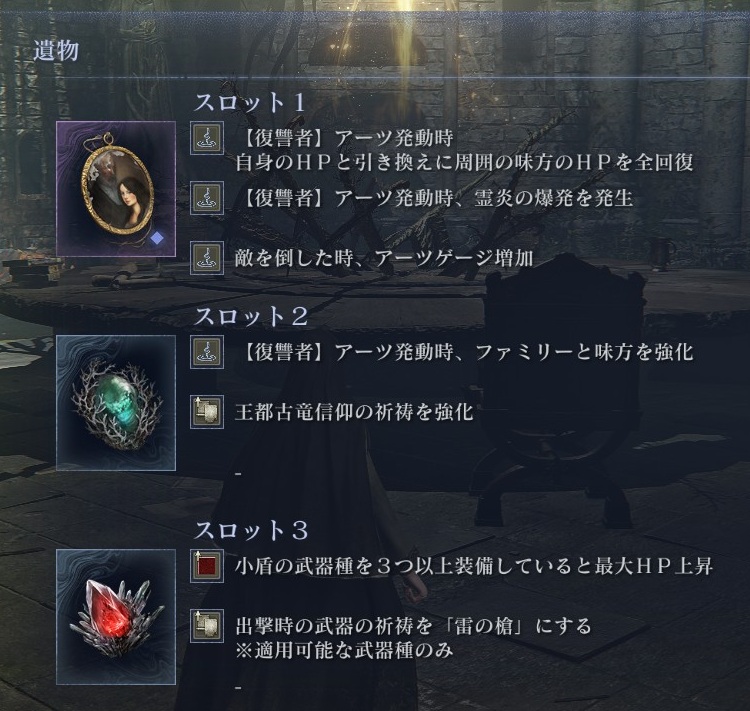
Task: Click arts icon beside 敵を倒した時 effect
Action: pos(207,258)
